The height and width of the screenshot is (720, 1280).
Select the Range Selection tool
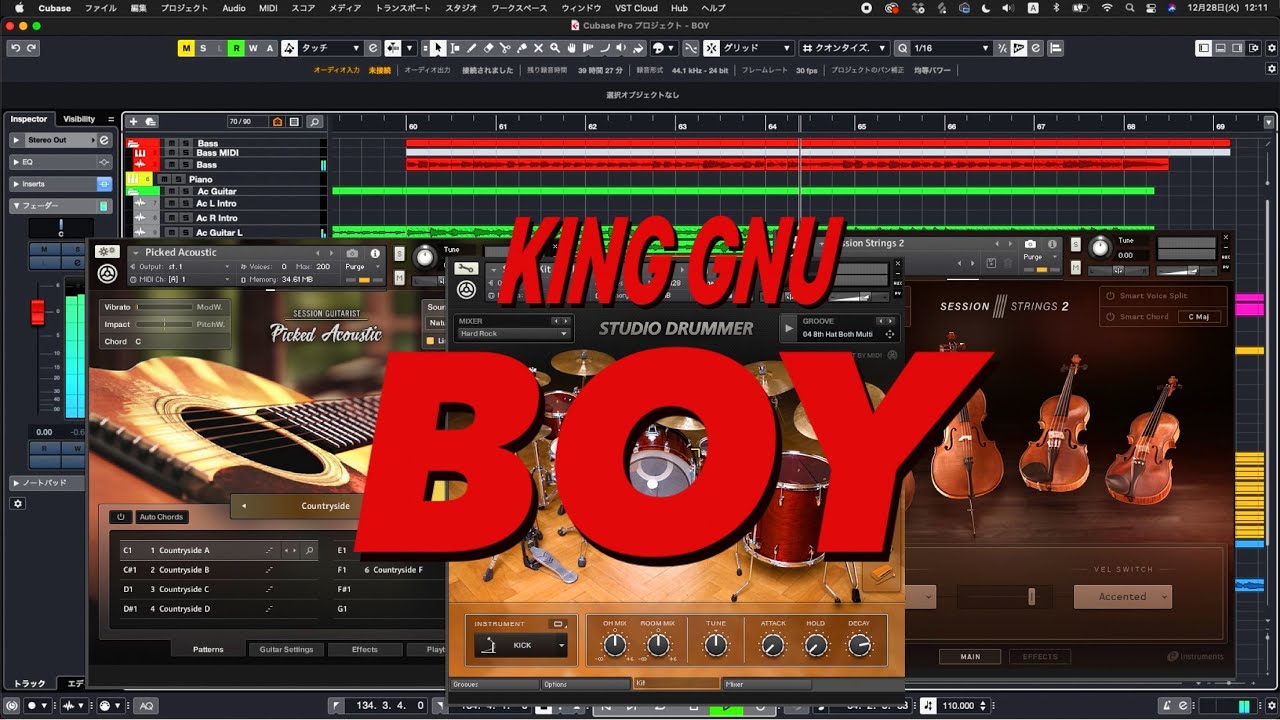click(x=455, y=48)
